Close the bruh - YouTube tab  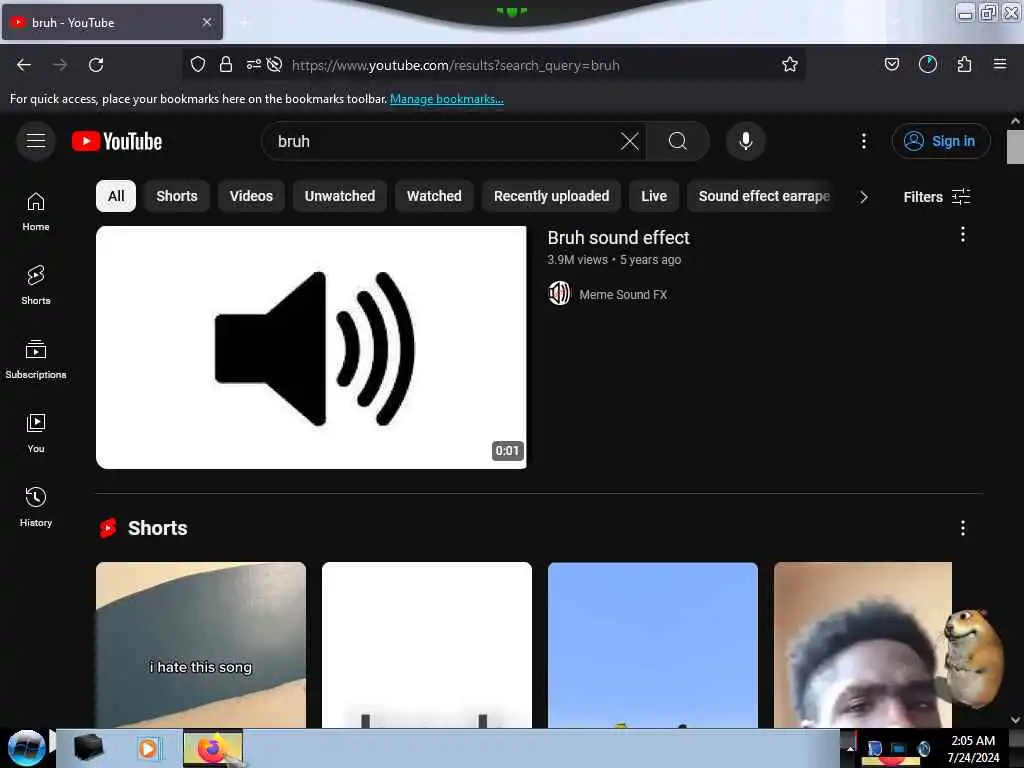[207, 22]
